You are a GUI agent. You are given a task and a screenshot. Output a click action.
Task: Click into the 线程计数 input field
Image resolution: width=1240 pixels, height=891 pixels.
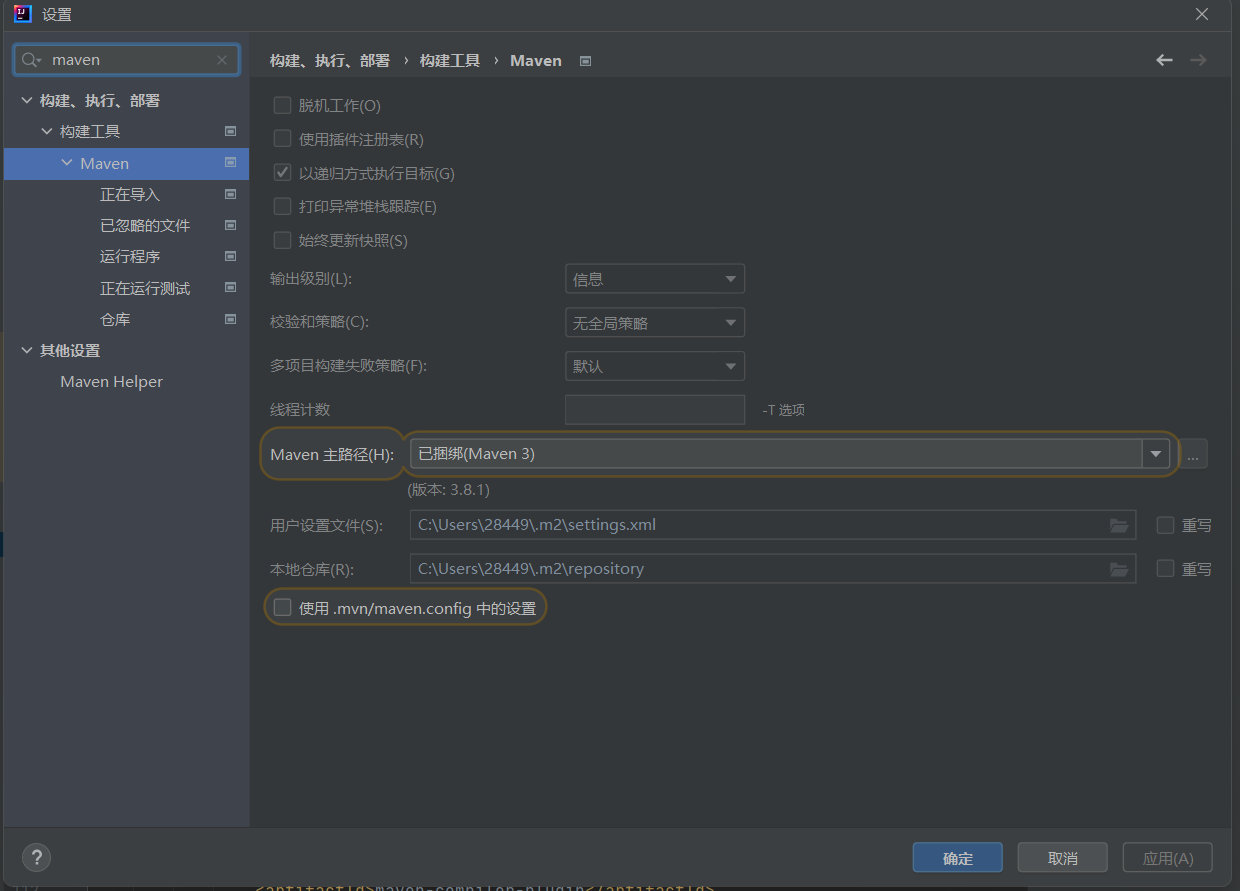[x=655, y=409]
